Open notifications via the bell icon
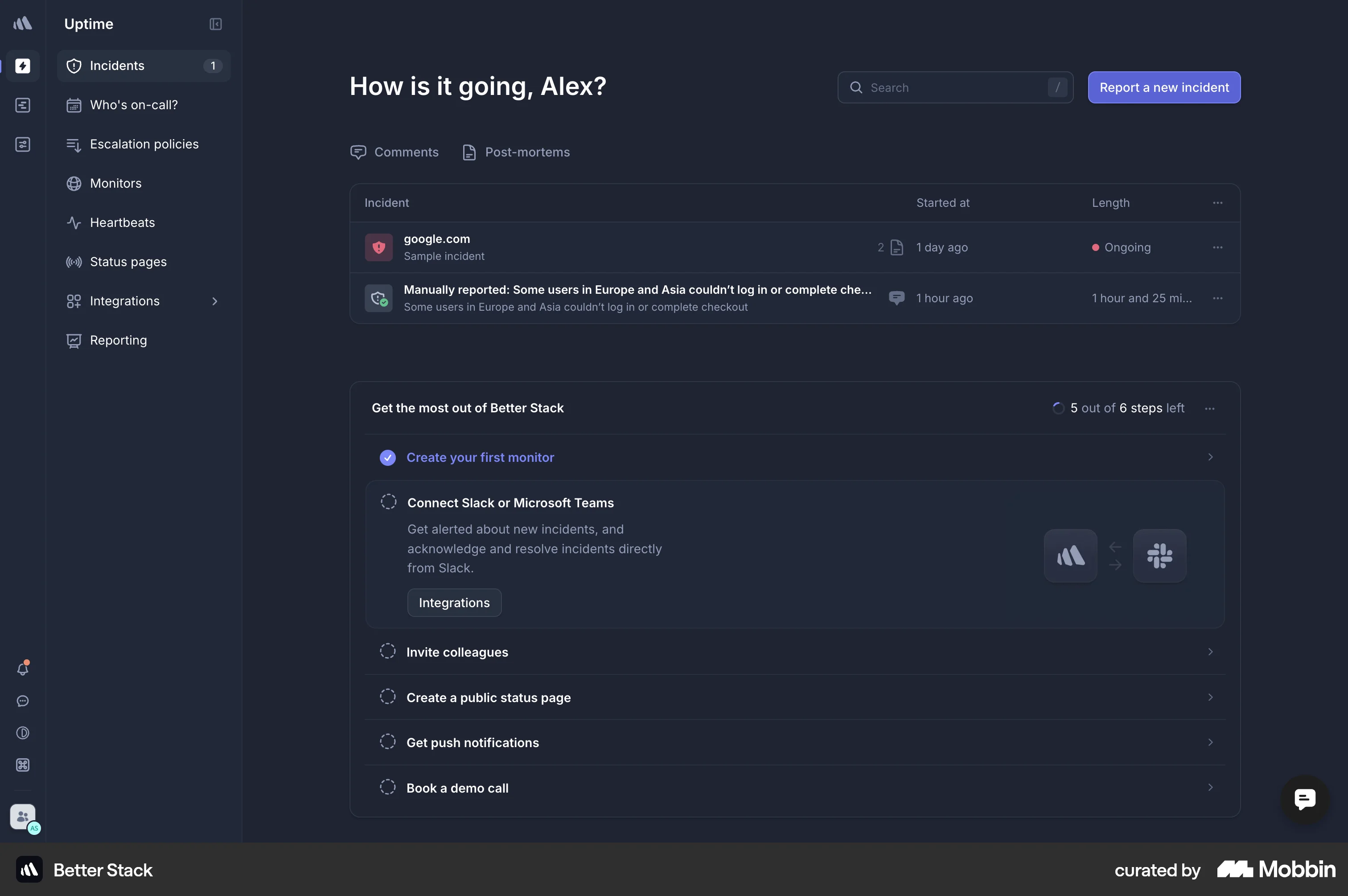Viewport: 1348px width, 896px height. (x=23, y=669)
